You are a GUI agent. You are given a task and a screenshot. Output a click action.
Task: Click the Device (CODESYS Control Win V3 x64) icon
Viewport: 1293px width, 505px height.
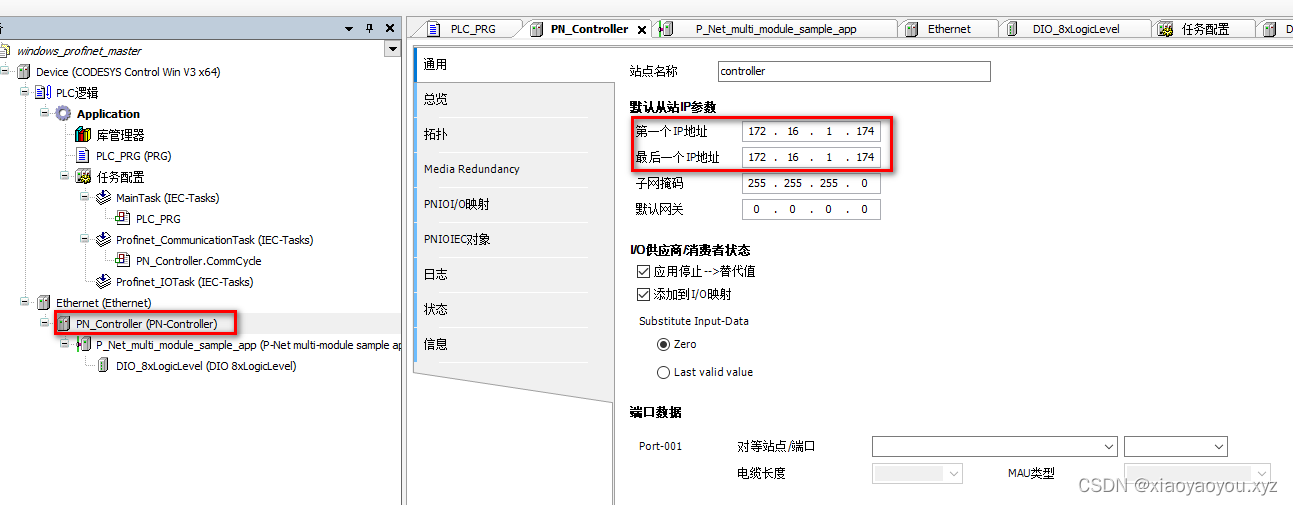coord(24,72)
